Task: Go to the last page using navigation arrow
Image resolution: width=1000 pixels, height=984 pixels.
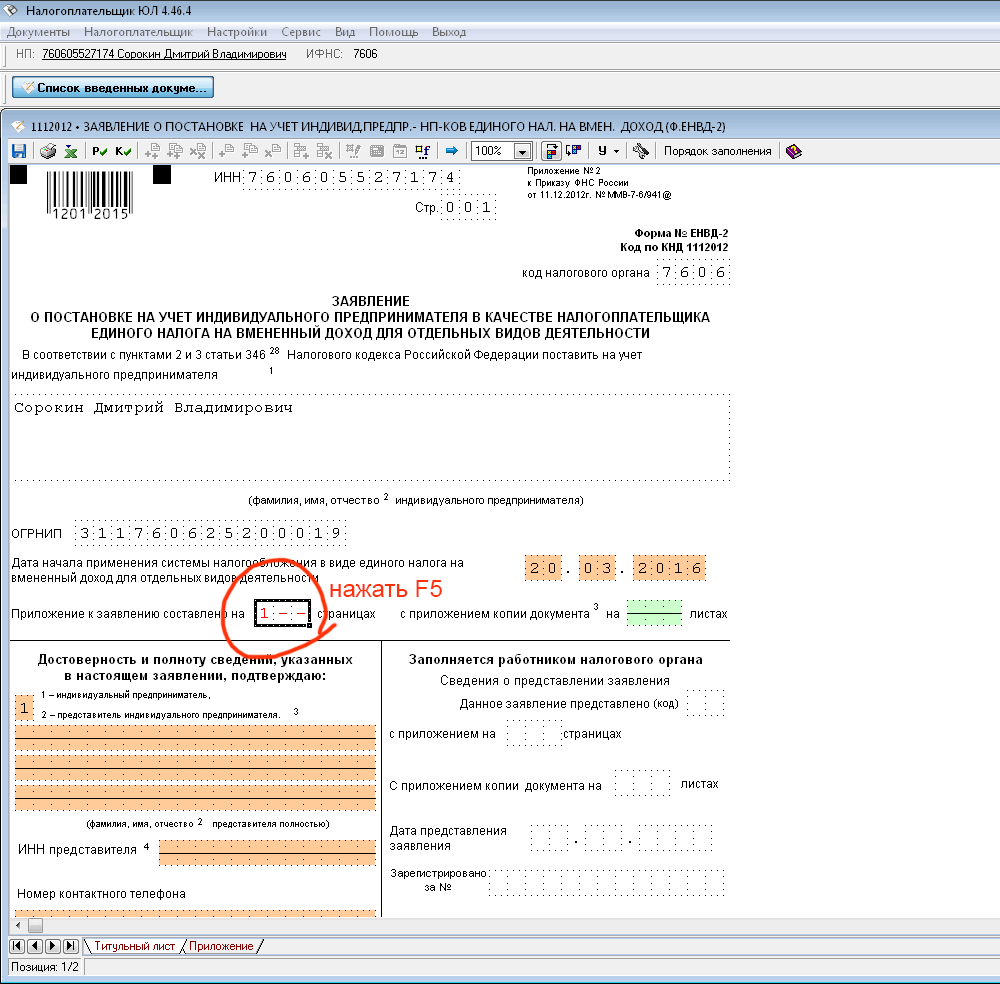Action: click(x=70, y=946)
